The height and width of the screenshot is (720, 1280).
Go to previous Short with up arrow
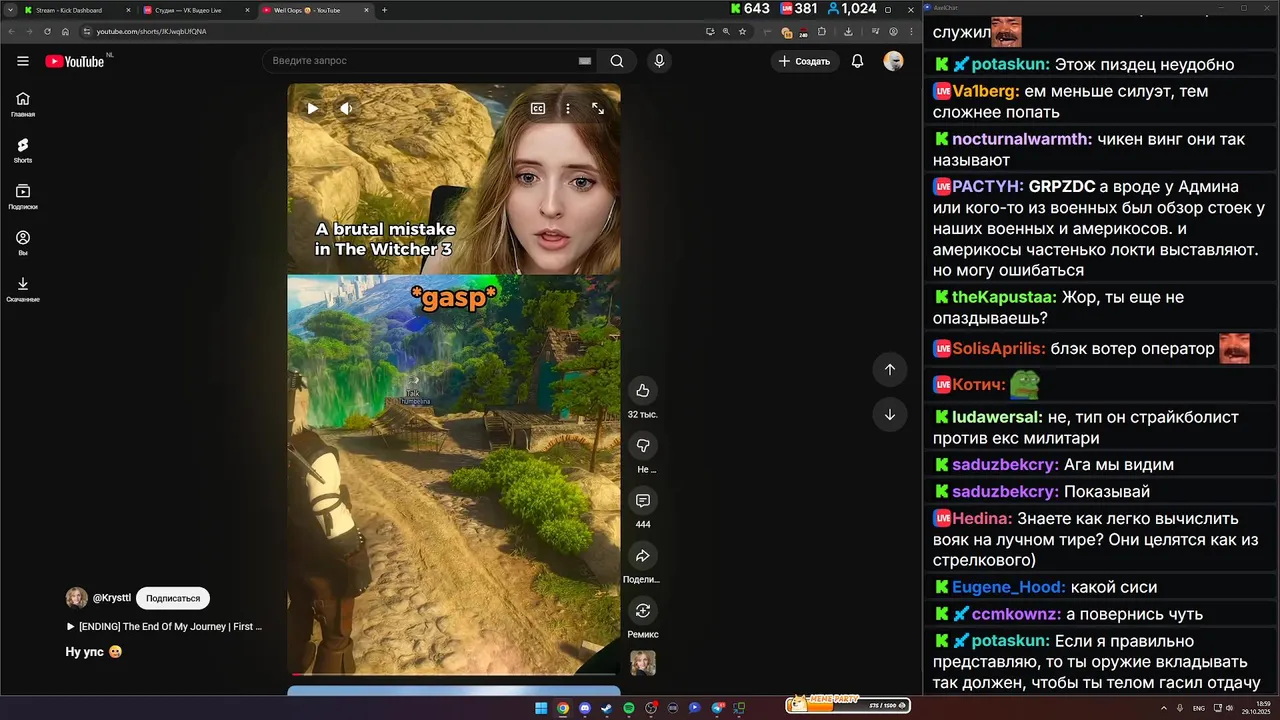[890, 370]
